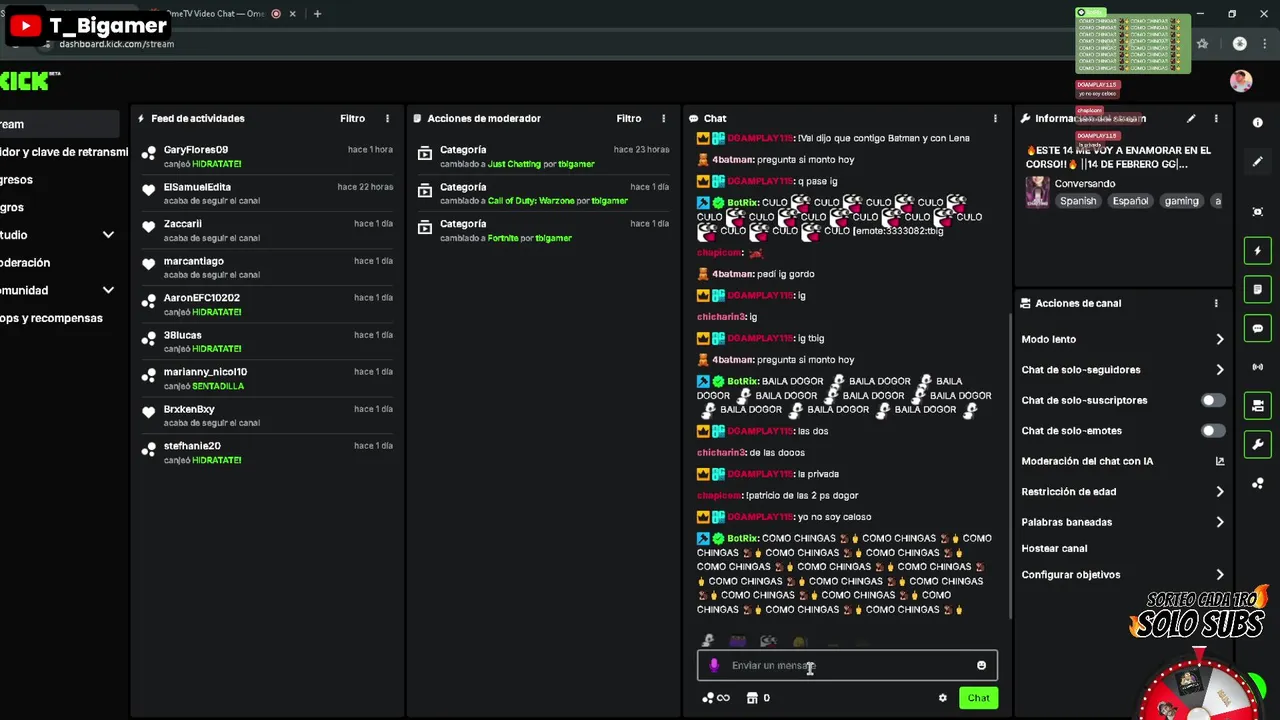Open Moderación del chat con IA external link
The image size is (1280, 720).
pos(1219,461)
